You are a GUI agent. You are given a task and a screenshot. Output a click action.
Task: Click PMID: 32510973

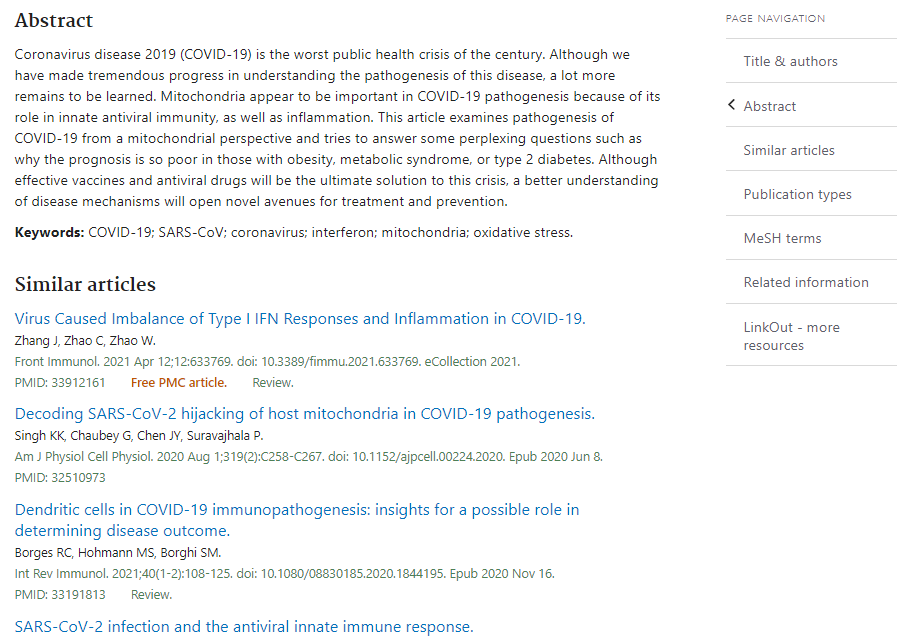point(60,478)
